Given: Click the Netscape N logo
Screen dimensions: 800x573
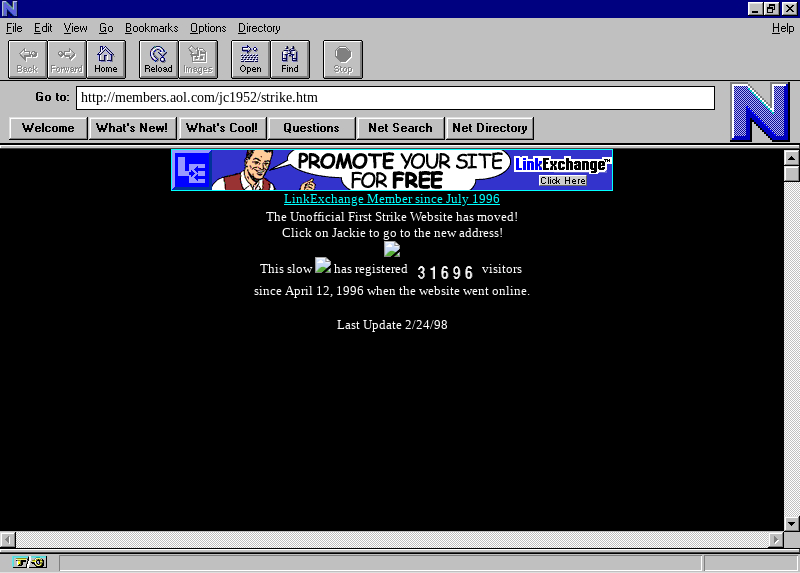Looking at the screenshot, I should (759, 112).
